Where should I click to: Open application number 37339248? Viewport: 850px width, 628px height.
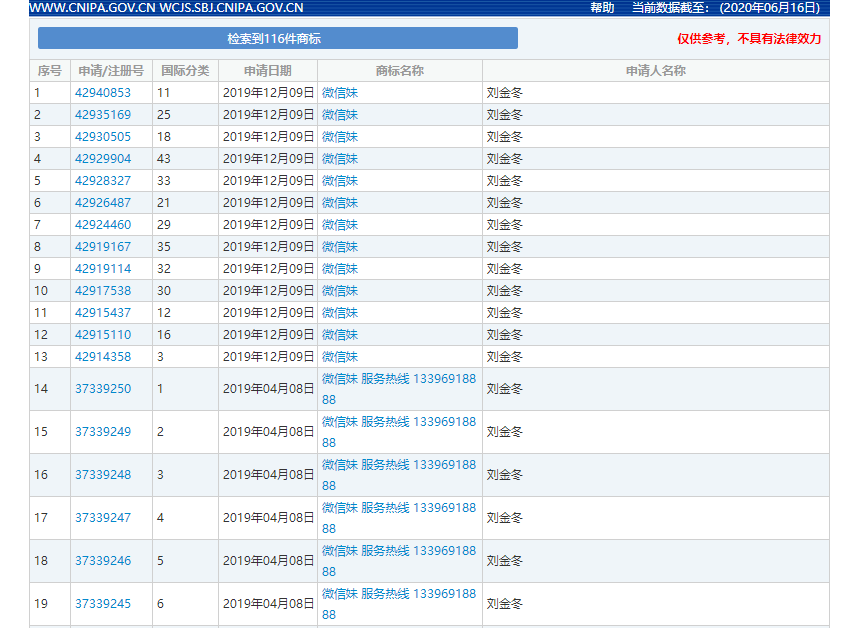[x=103, y=475]
